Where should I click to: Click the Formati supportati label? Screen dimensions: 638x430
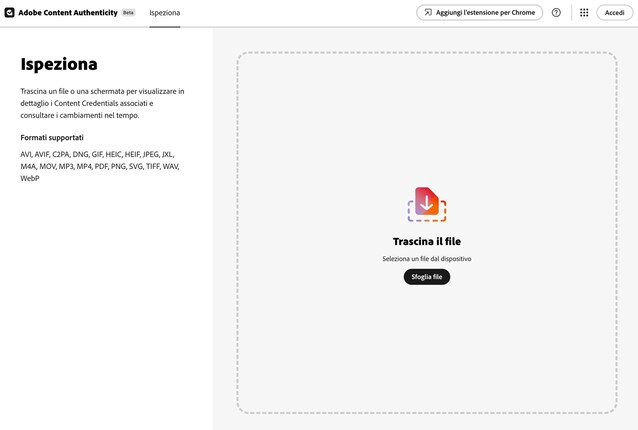(x=52, y=138)
